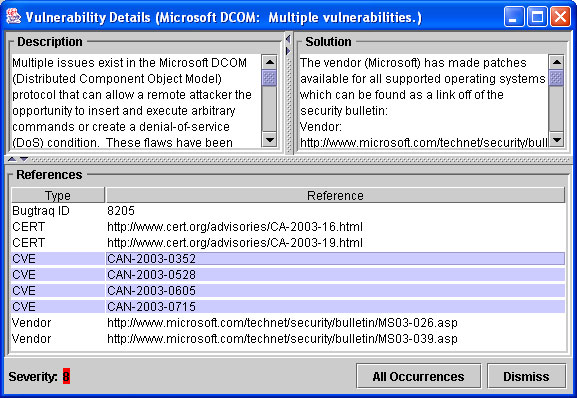Image resolution: width=577 pixels, height=398 pixels.
Task: Click the Solution scrollbar thumb
Action: (x=556, y=78)
